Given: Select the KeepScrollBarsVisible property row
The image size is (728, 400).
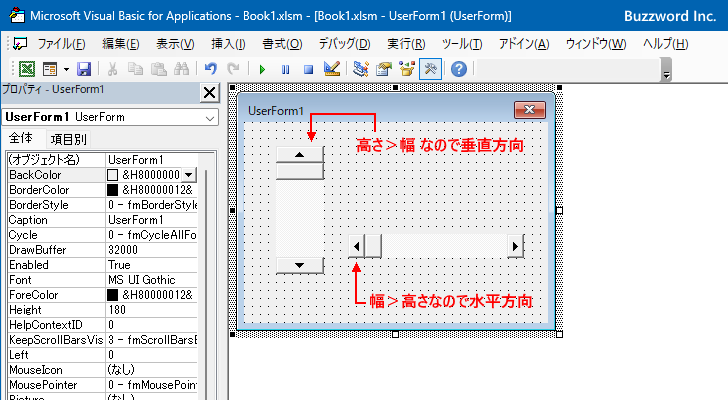Looking at the screenshot, I should (103, 340).
